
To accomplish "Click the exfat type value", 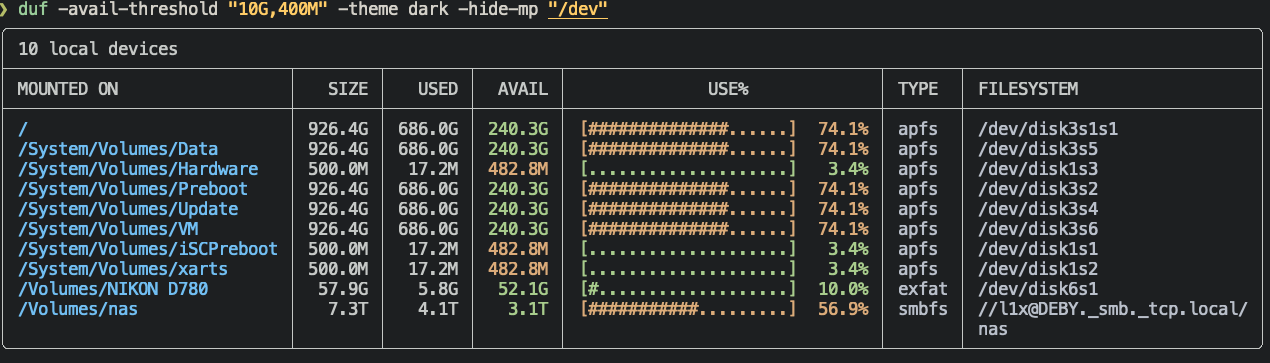I will 923,289.
